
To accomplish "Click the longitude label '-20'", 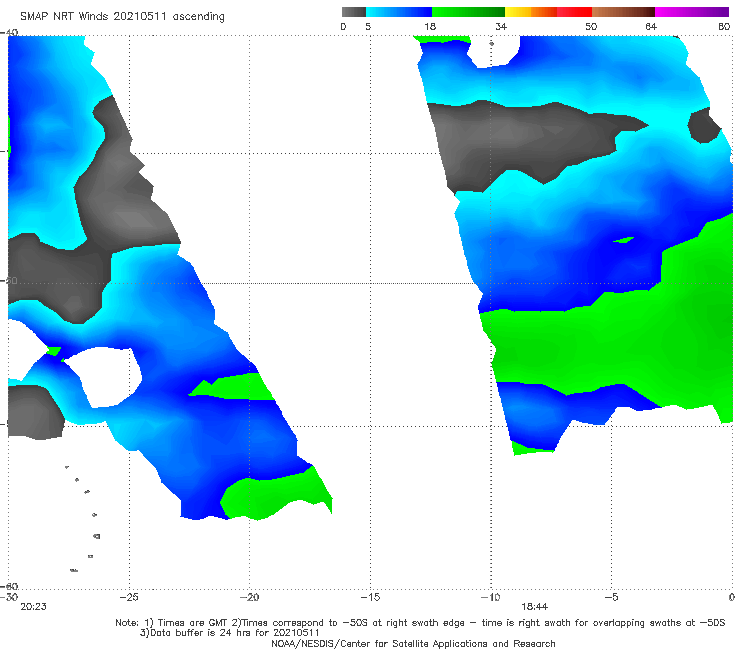I will (x=250, y=597).
